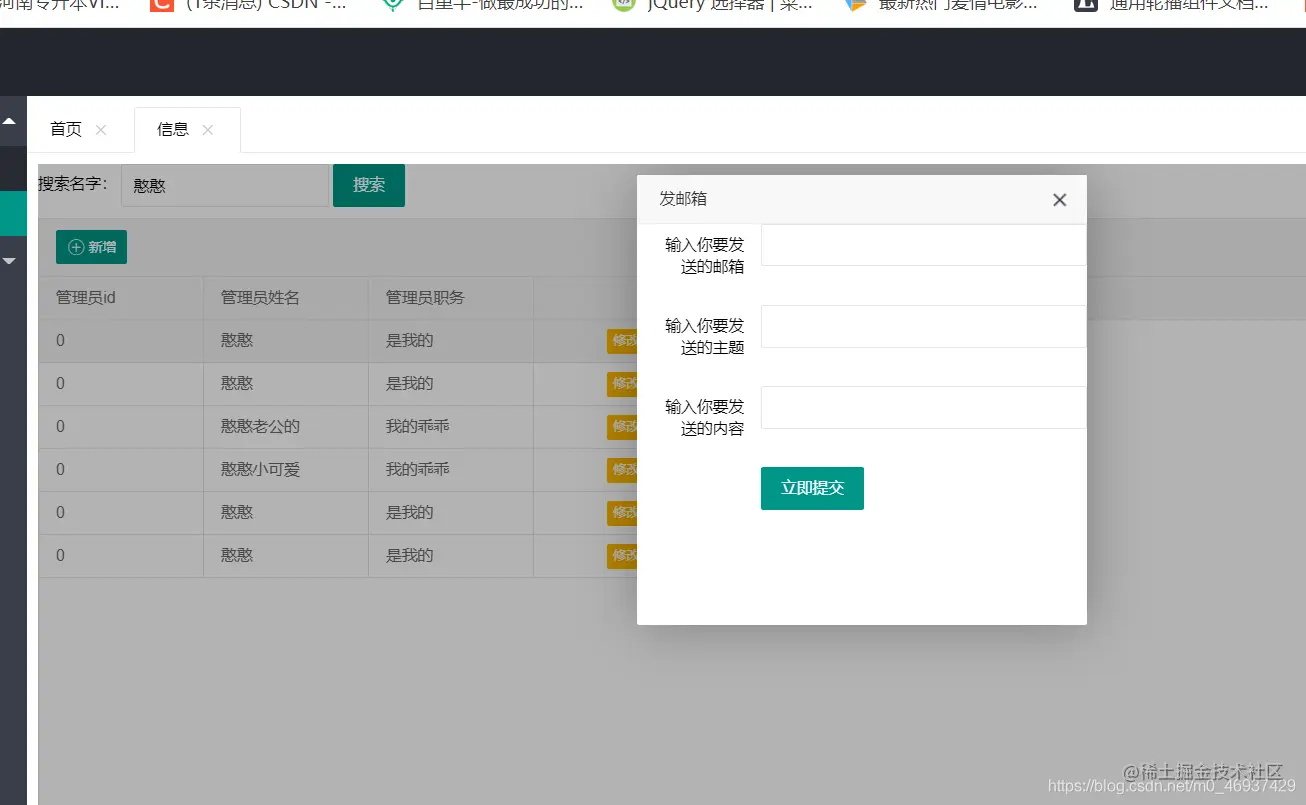Click the plus icon on the 新增 button
The height and width of the screenshot is (805, 1306).
[76, 246]
